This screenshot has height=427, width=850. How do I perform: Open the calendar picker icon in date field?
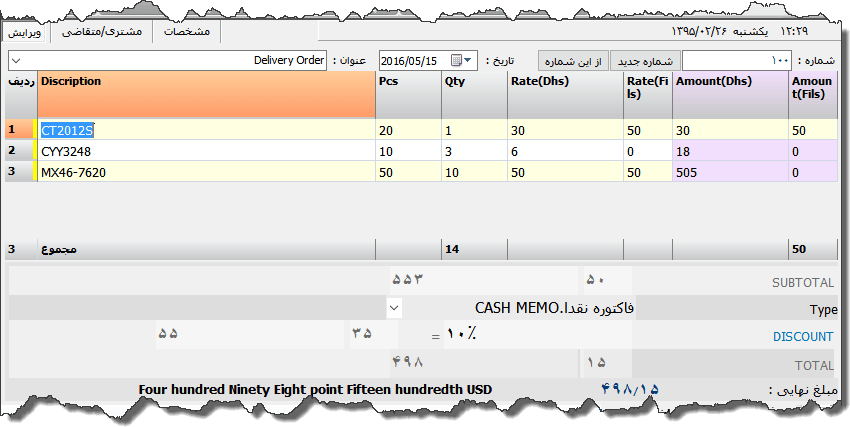point(457,60)
